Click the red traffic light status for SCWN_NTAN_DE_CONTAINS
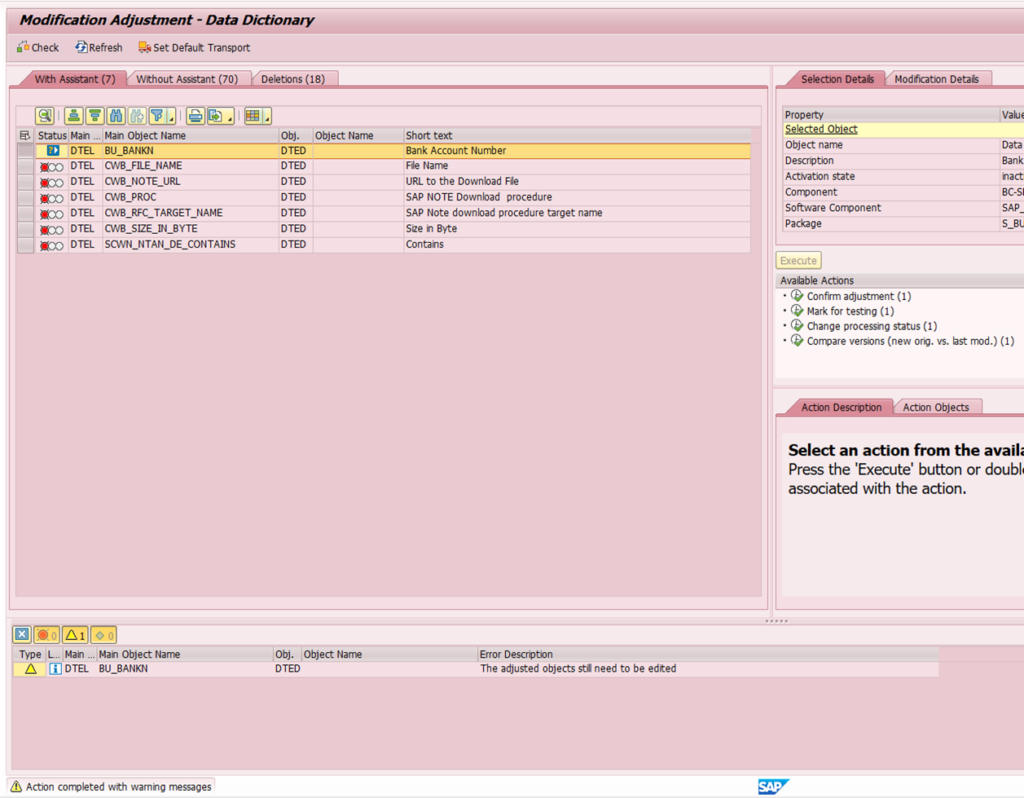Viewport: 1024px width, 798px height. pyautogui.click(x=52, y=246)
